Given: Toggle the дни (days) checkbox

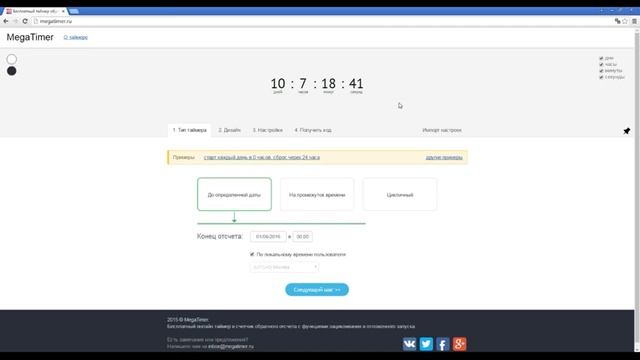Looking at the screenshot, I should click(601, 58).
